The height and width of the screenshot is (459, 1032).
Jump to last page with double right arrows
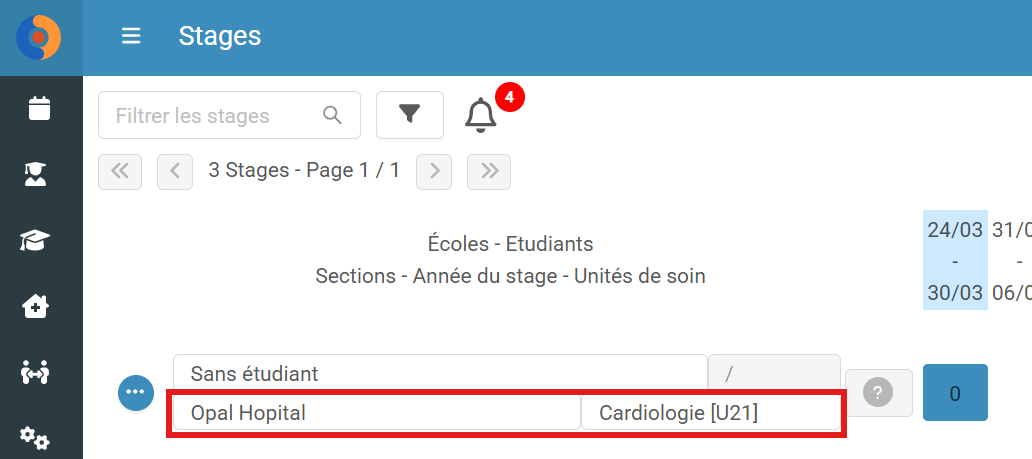point(489,171)
